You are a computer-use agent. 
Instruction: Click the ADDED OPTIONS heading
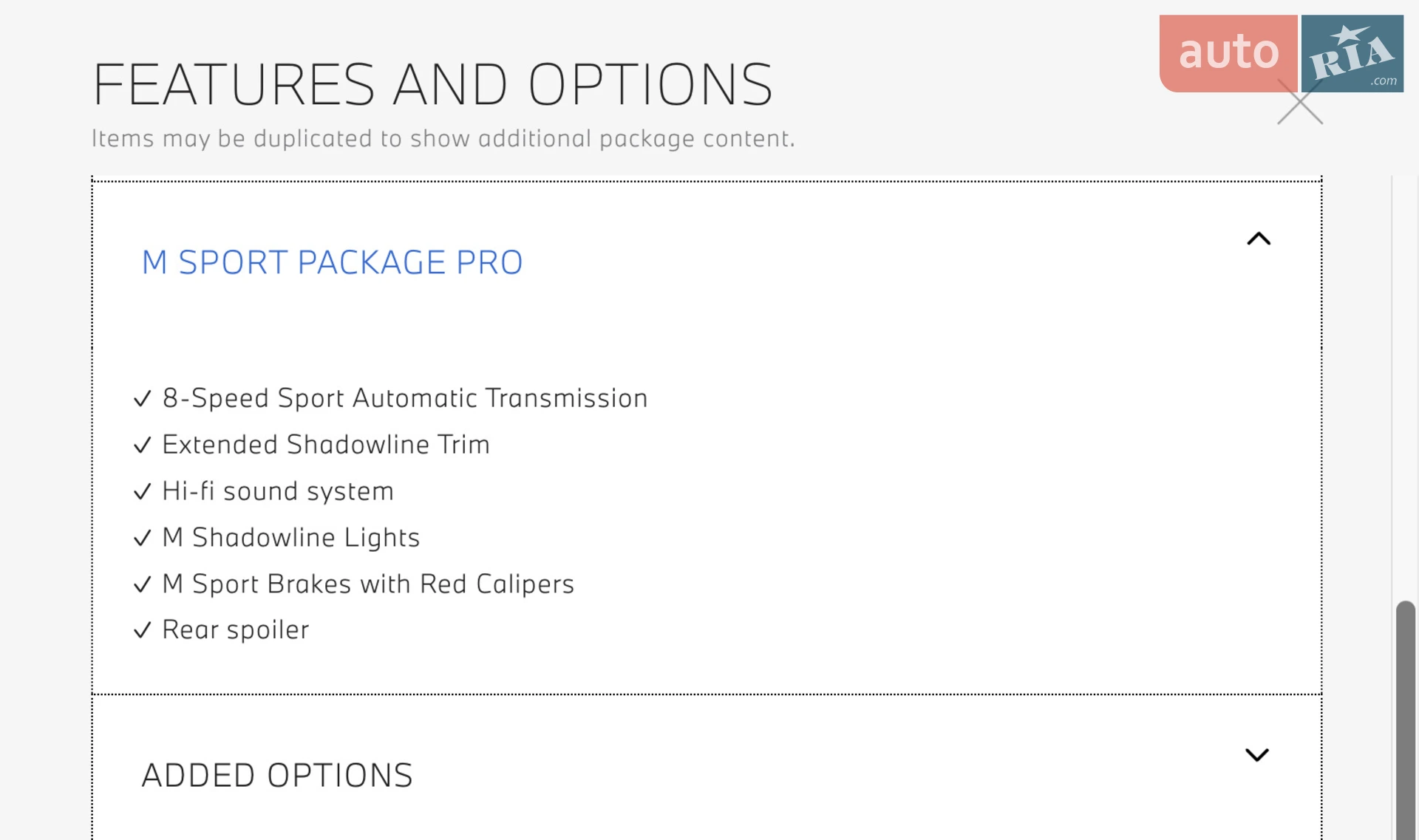tap(277, 775)
